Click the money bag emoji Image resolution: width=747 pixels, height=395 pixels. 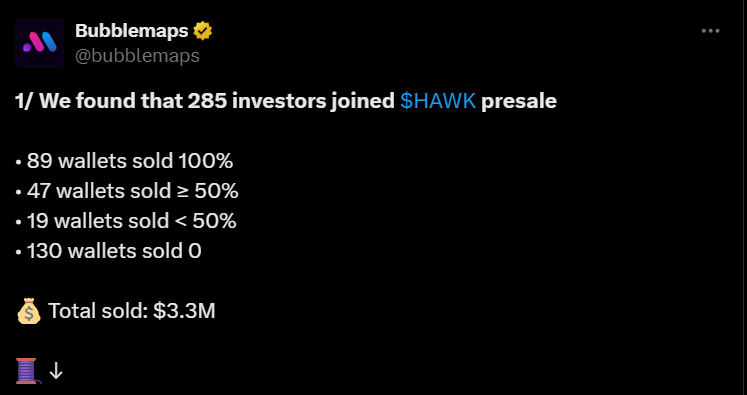(x=29, y=311)
